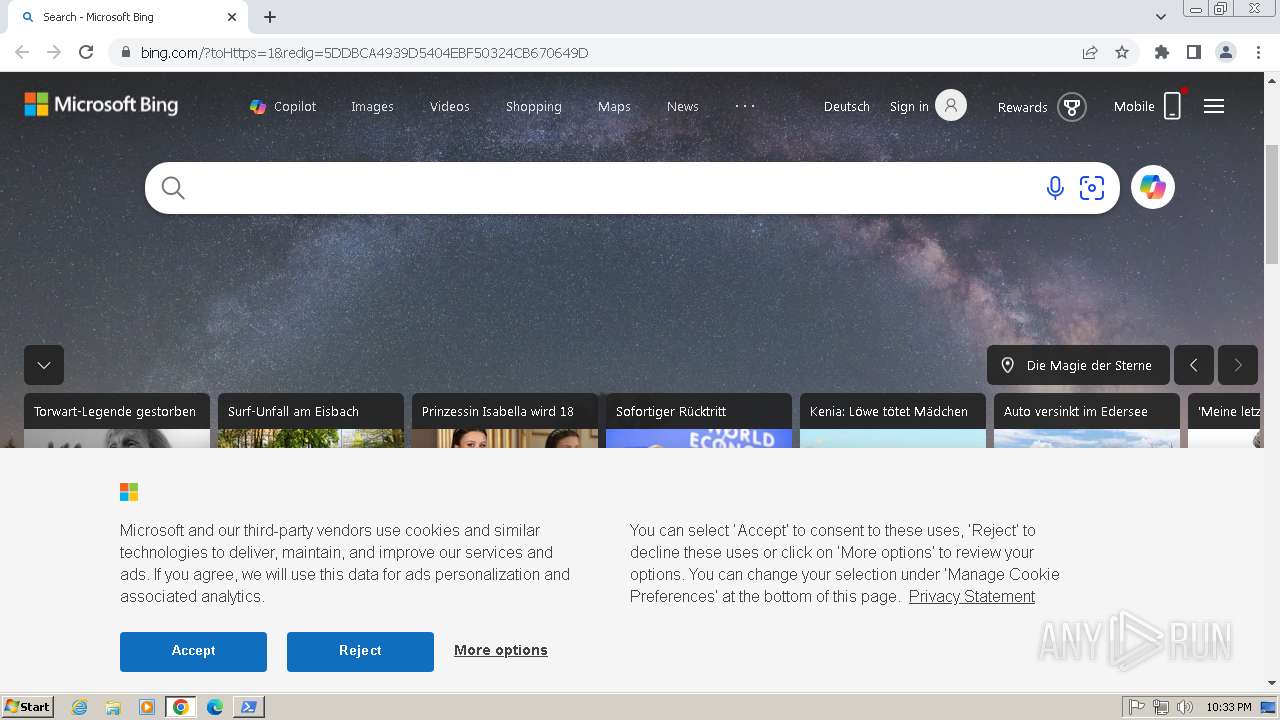Go back with browser back arrow

[x=22, y=52]
